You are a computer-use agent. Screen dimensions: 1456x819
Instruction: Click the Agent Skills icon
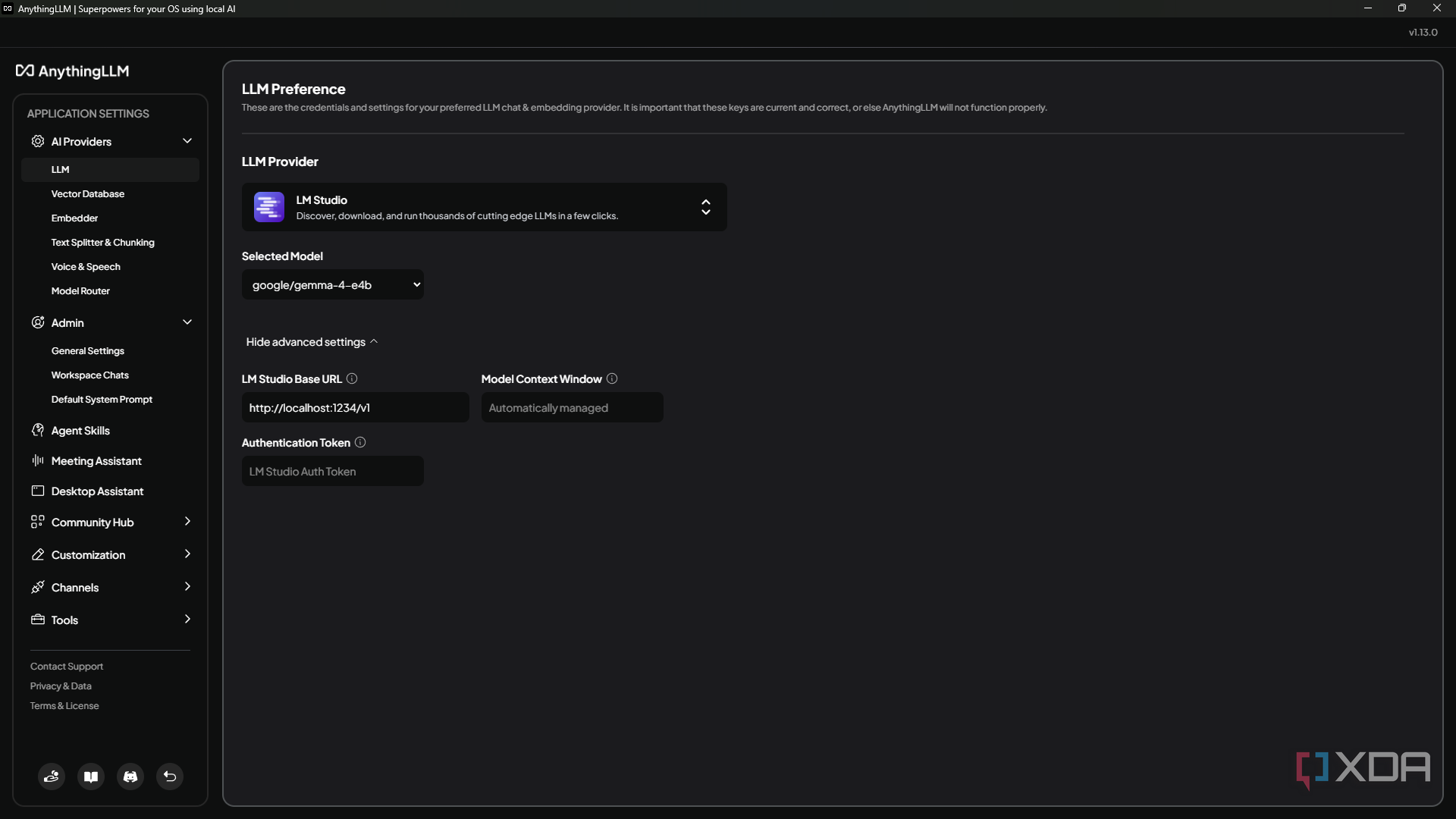click(x=38, y=430)
